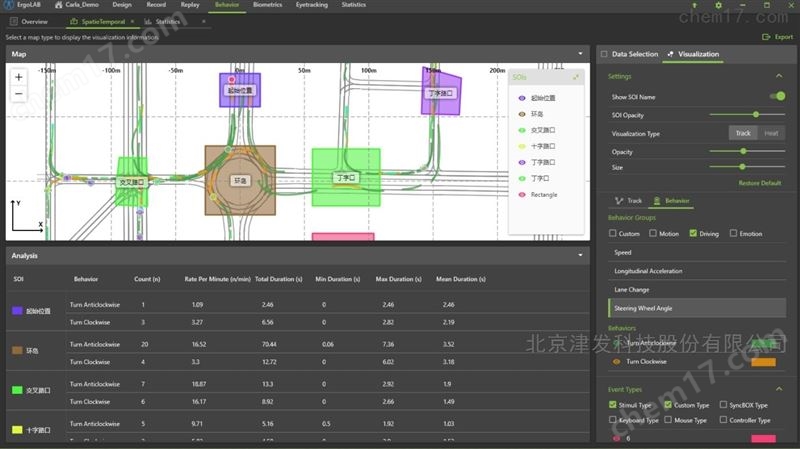
Task: Click the ErgoLAB logo icon
Action: click(x=9, y=5)
